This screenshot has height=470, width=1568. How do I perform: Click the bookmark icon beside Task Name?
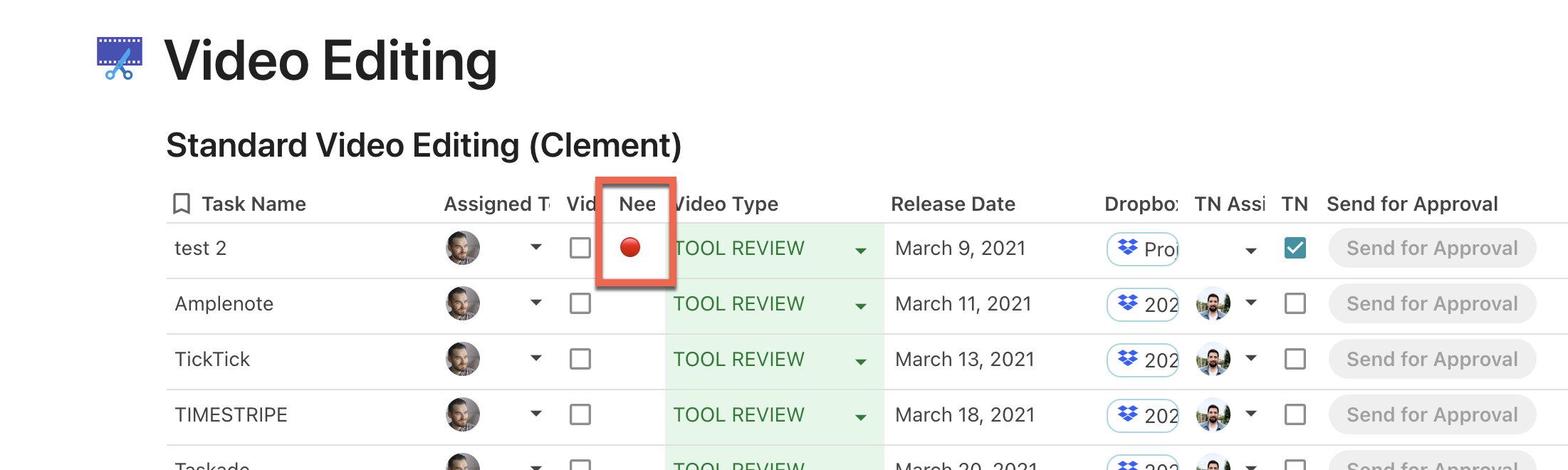[182, 204]
